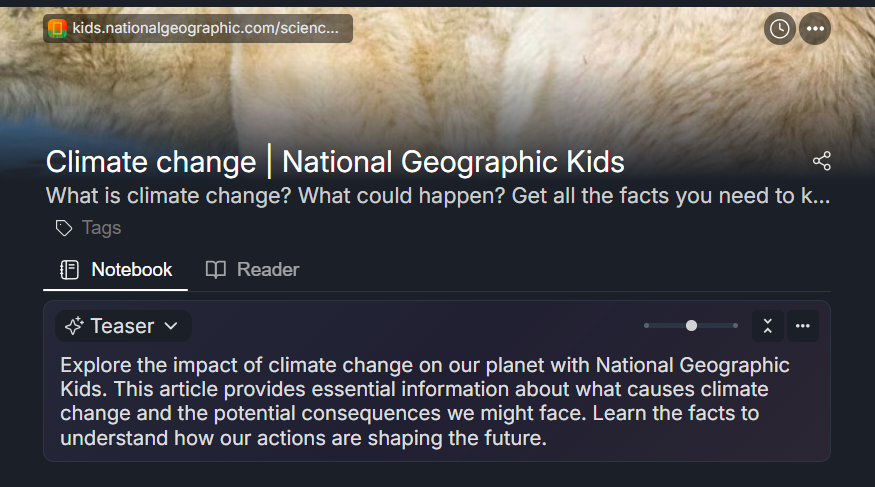Click the tag icon below the description

(64, 228)
